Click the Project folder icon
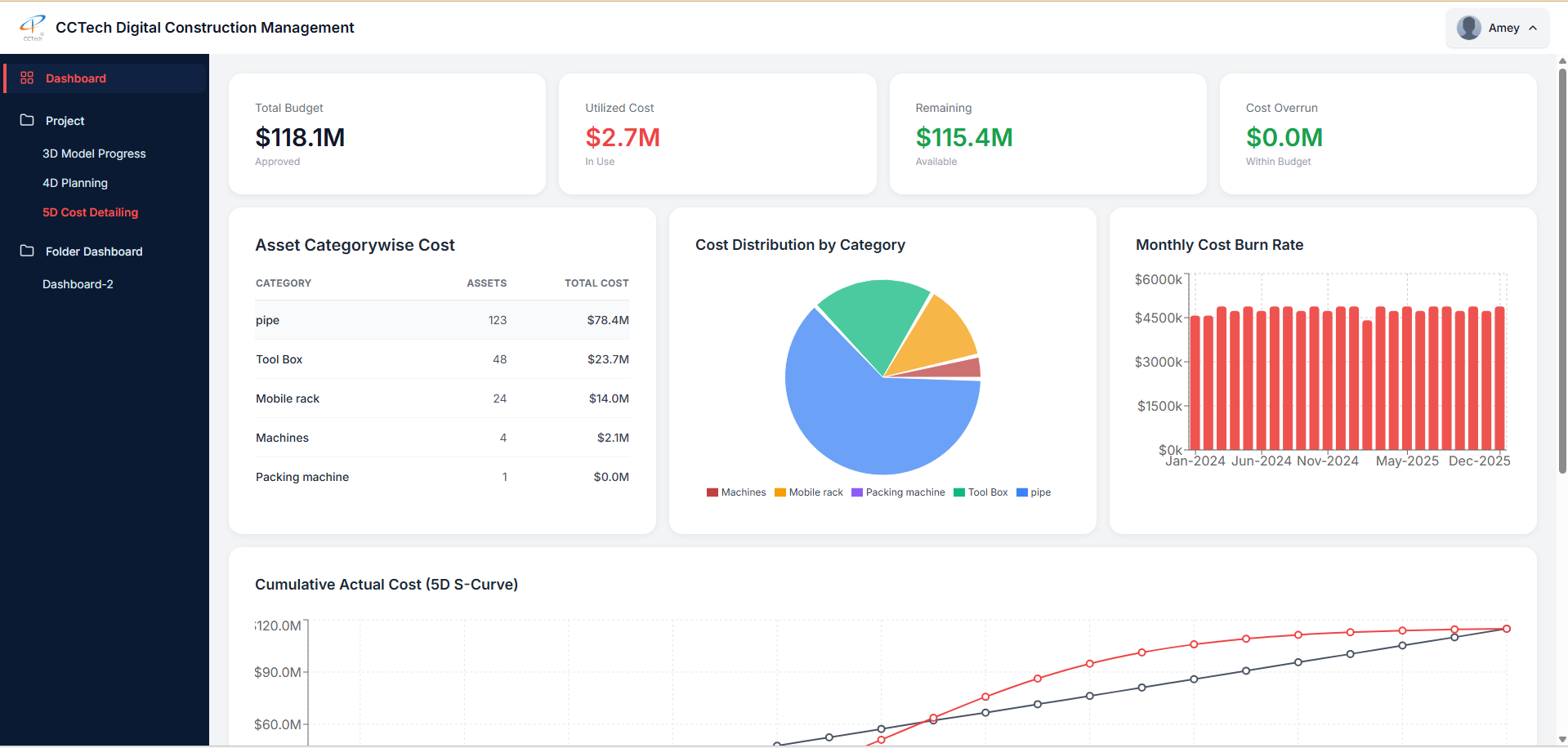The height and width of the screenshot is (748, 1568). coord(27,120)
